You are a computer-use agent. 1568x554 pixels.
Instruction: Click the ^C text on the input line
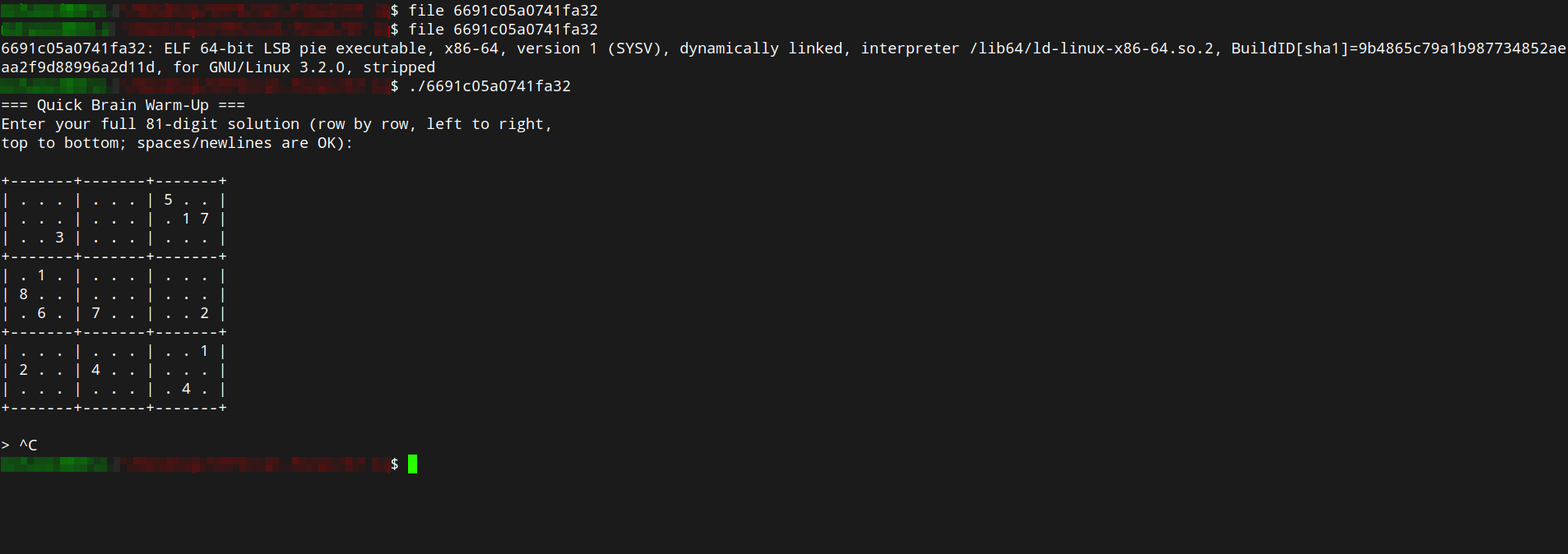pos(28,446)
